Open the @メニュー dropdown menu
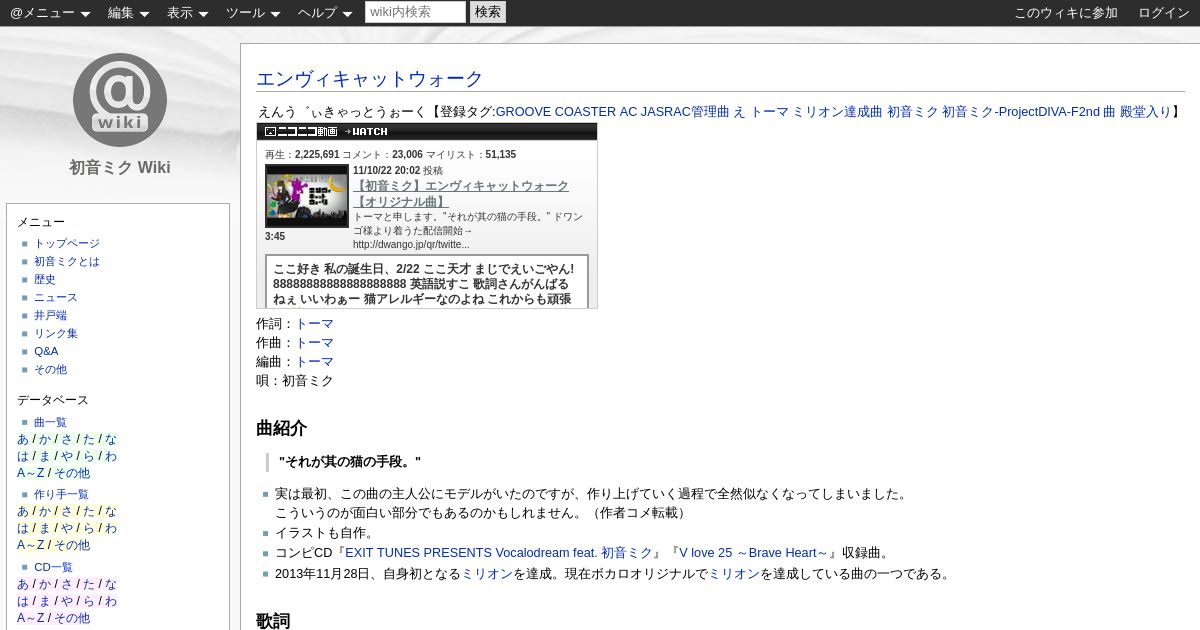The height and width of the screenshot is (630, 1200). tap(50, 13)
